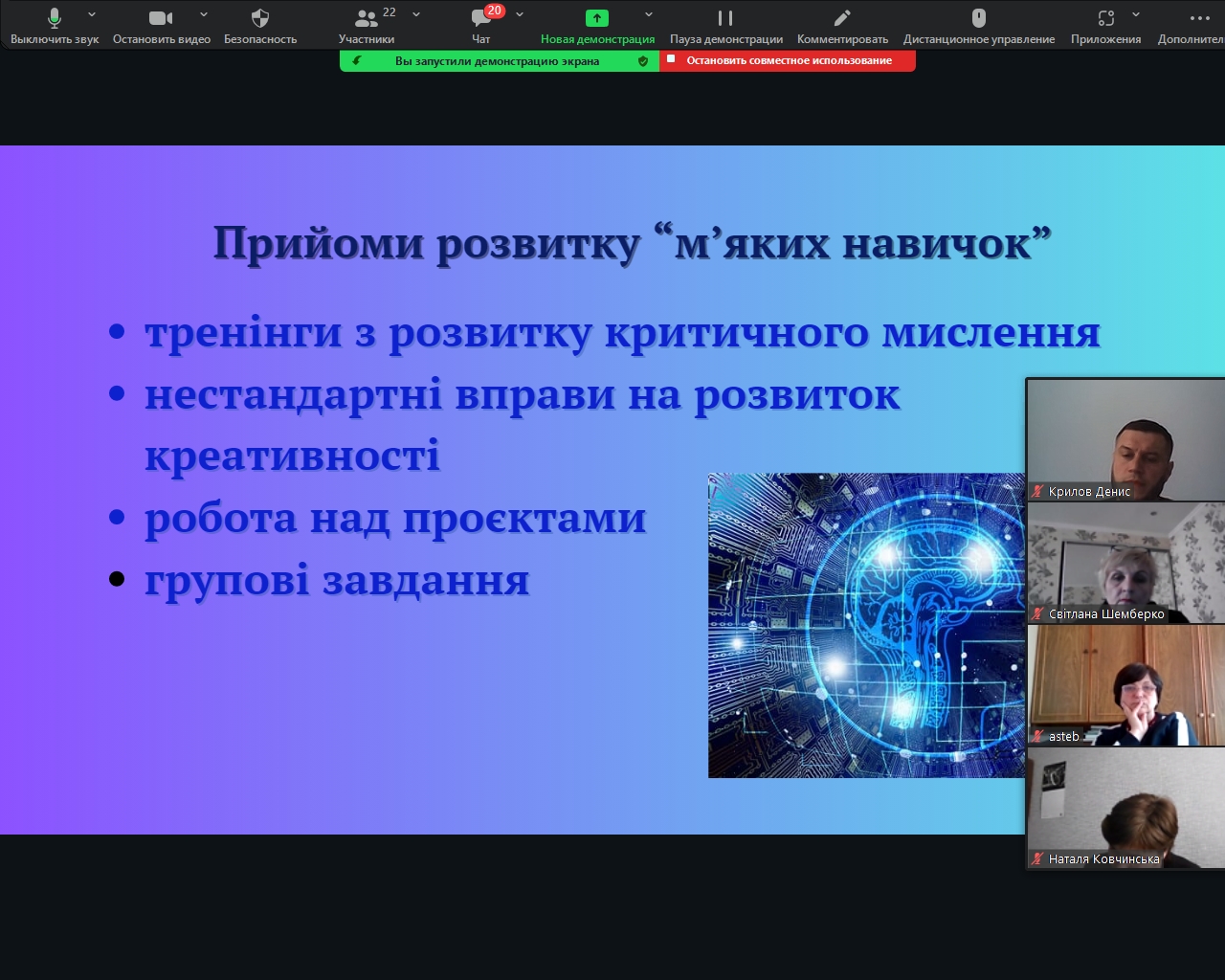The width and height of the screenshot is (1225, 980).
Task: Open the Чат chat panel
Action: point(481,26)
